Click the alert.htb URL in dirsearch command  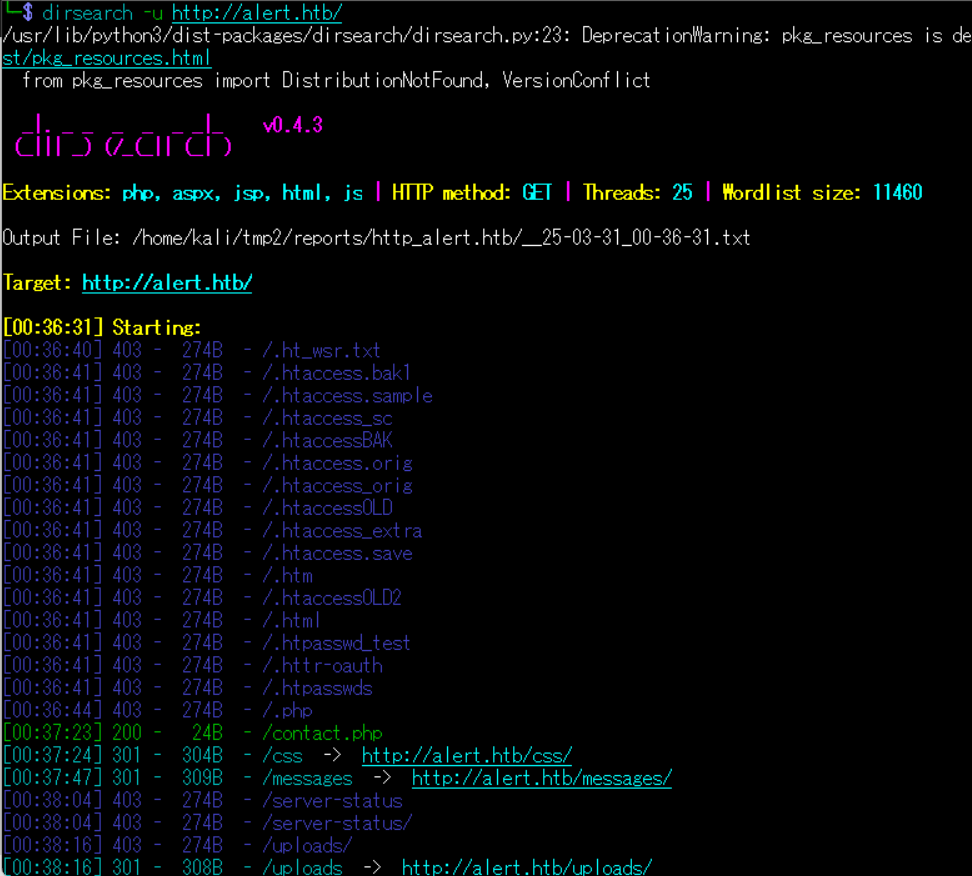pos(257,13)
